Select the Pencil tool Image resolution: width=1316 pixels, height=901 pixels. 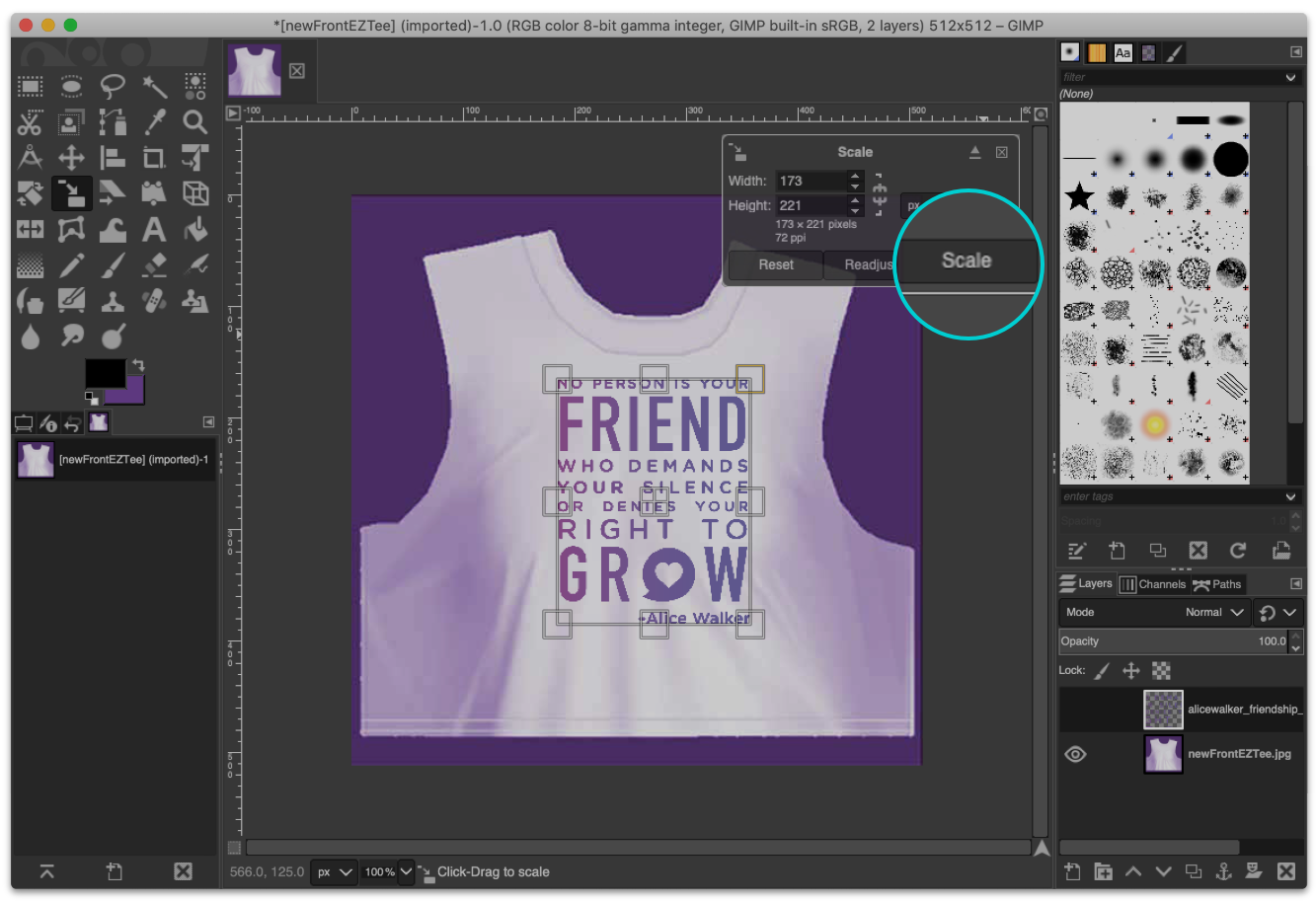tap(71, 265)
